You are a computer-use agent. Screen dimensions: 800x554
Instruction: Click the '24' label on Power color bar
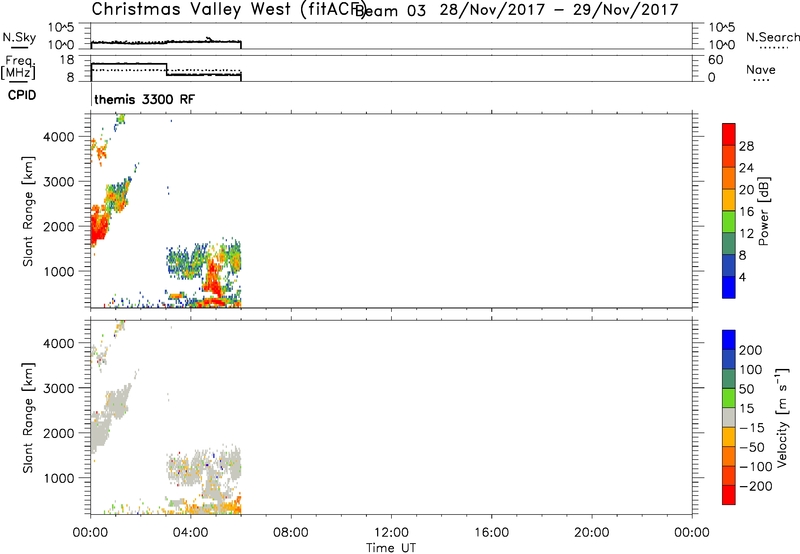pyautogui.click(x=746, y=168)
